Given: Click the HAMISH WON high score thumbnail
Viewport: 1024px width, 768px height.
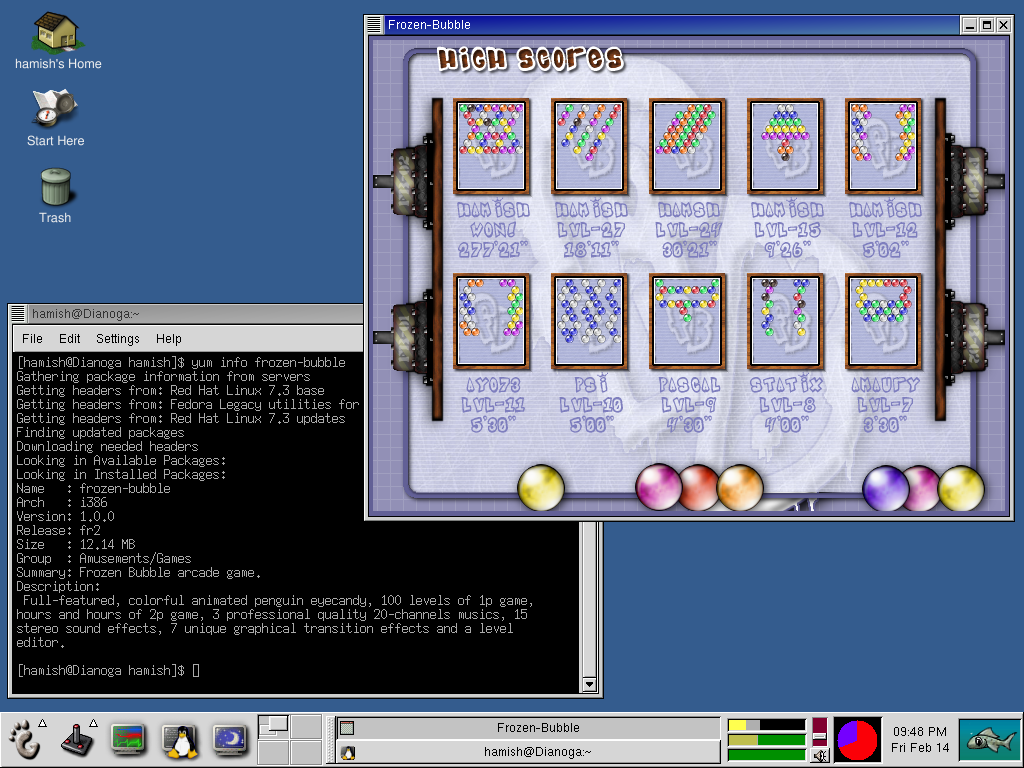Looking at the screenshot, I should [492, 146].
